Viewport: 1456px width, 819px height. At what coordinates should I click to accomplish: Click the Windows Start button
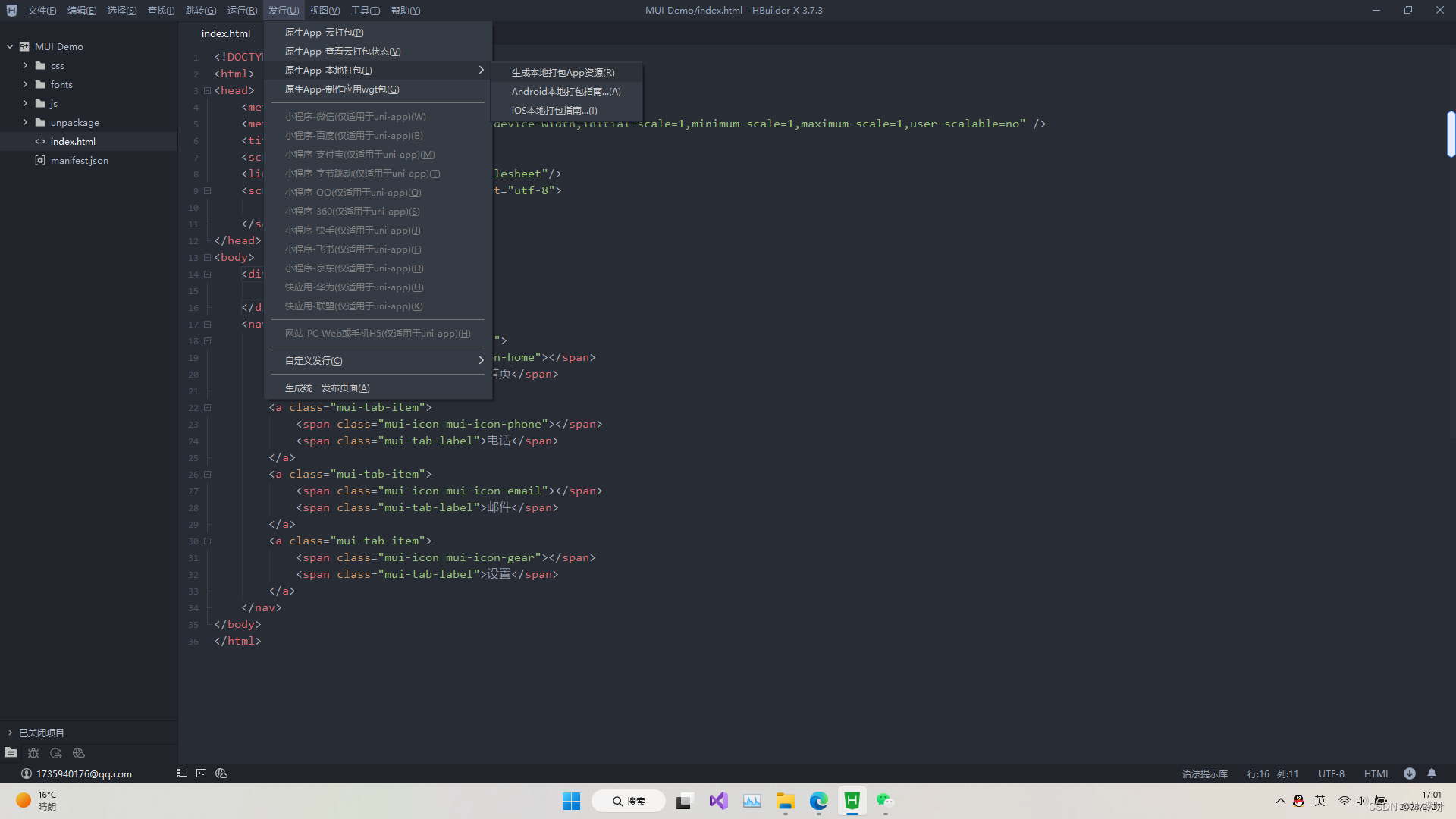571,801
